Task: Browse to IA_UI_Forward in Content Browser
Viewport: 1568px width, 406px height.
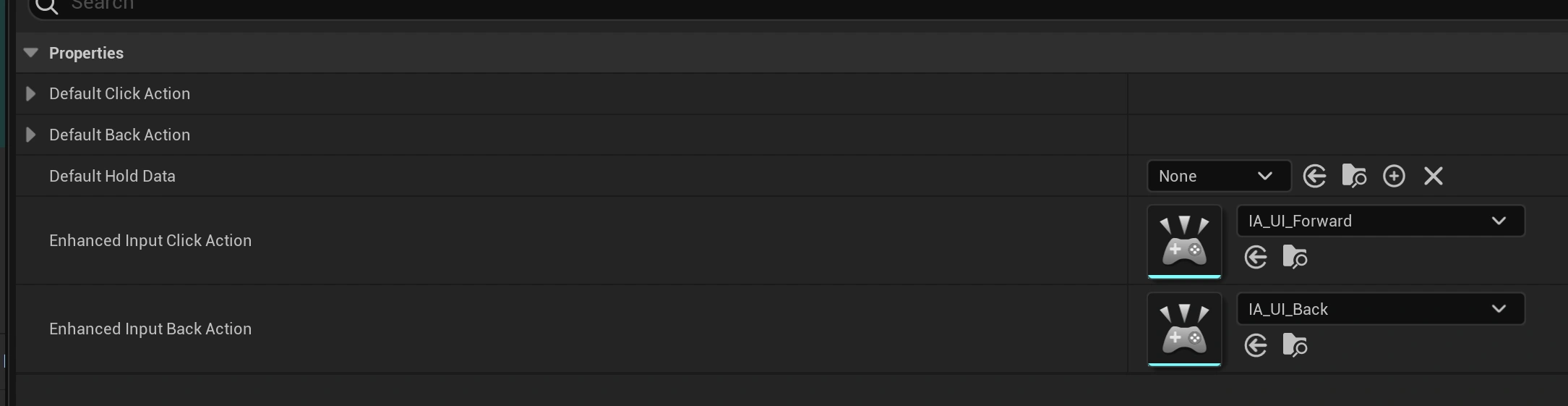Action: click(1295, 257)
